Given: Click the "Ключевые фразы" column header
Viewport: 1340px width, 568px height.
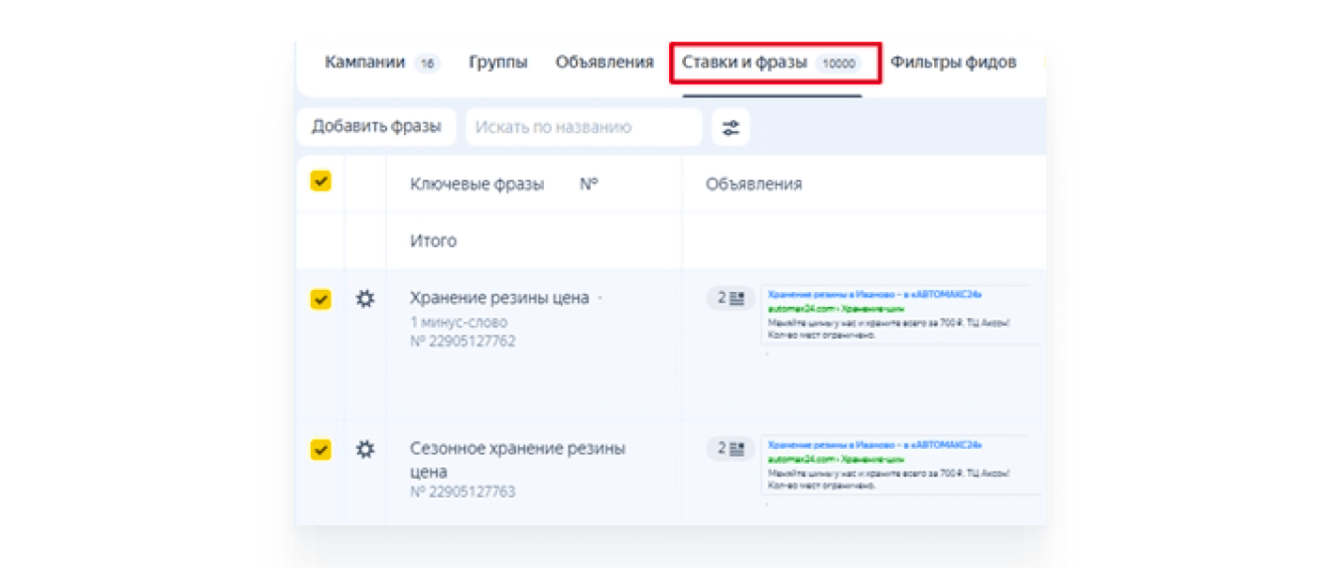Looking at the screenshot, I should coord(477,184).
